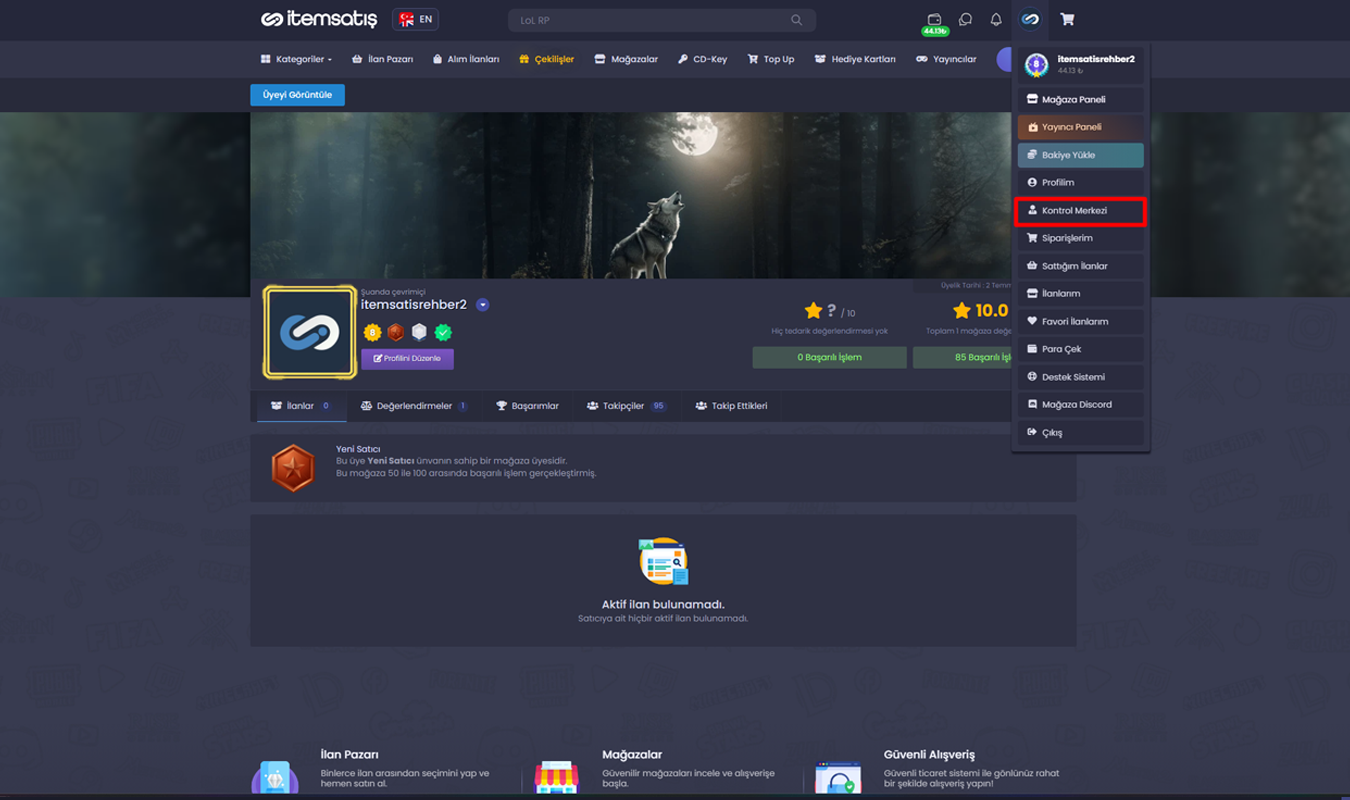The width and height of the screenshot is (1350, 800).
Task: Open Mağaza Paneli from user menu
Action: 1080,99
